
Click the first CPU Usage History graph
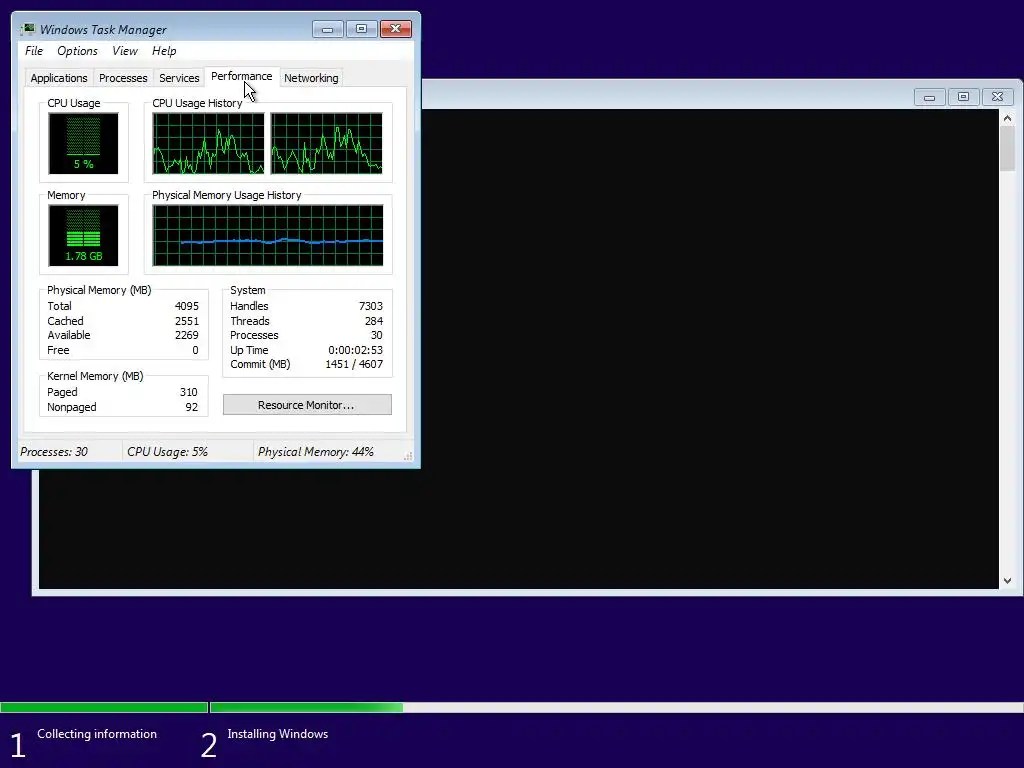[x=208, y=144]
